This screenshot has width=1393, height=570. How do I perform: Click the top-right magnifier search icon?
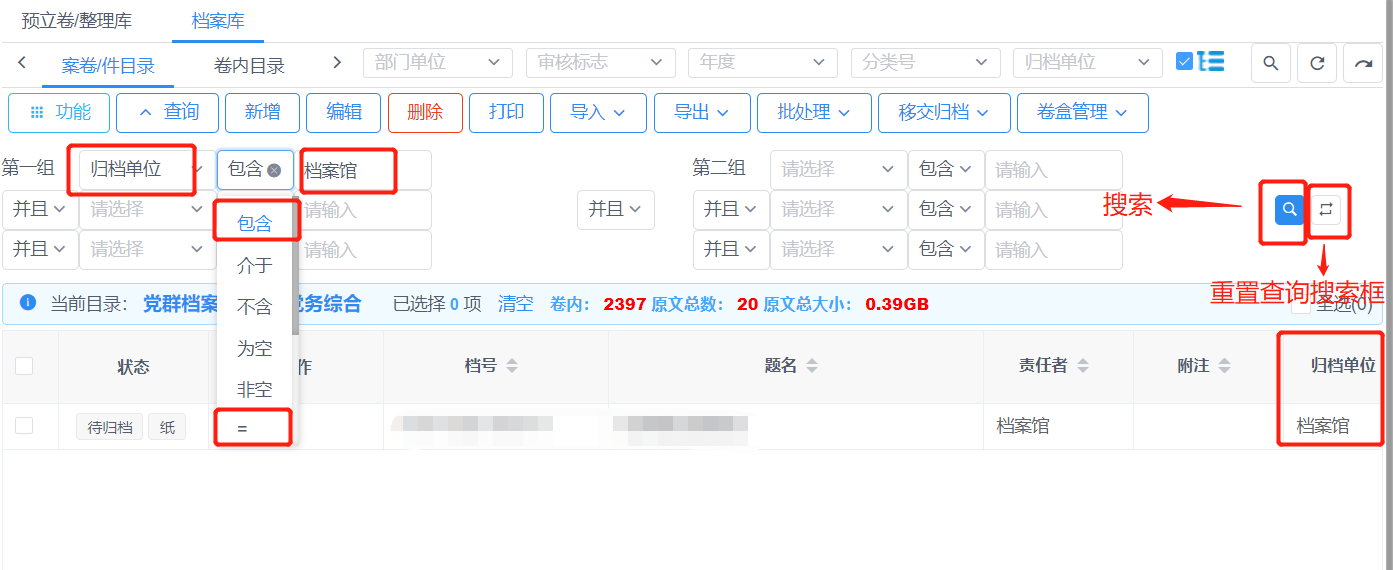1270,63
